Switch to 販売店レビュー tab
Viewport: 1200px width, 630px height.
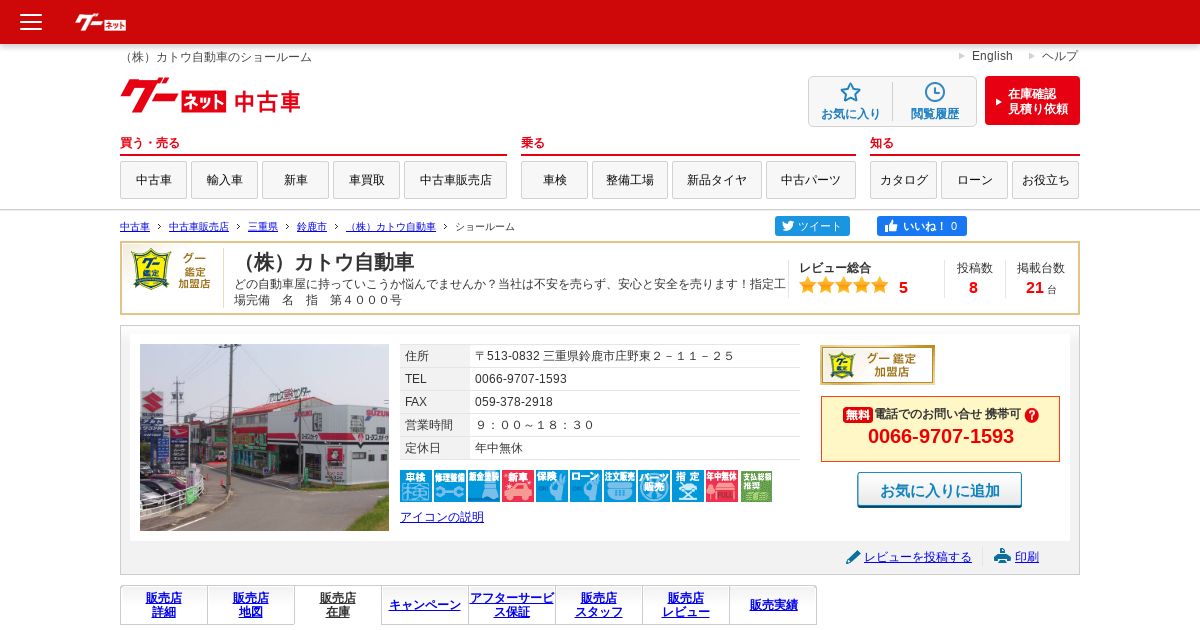click(686, 605)
